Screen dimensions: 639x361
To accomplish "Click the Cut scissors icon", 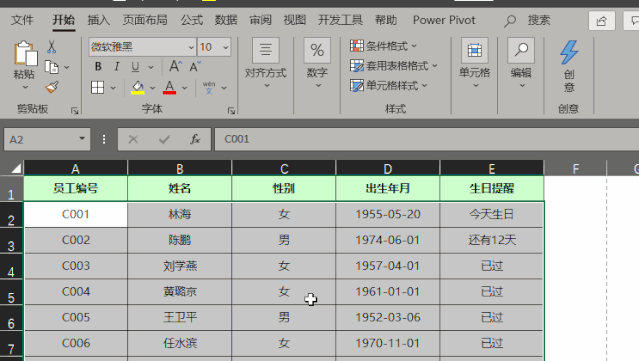I will click(51, 47).
